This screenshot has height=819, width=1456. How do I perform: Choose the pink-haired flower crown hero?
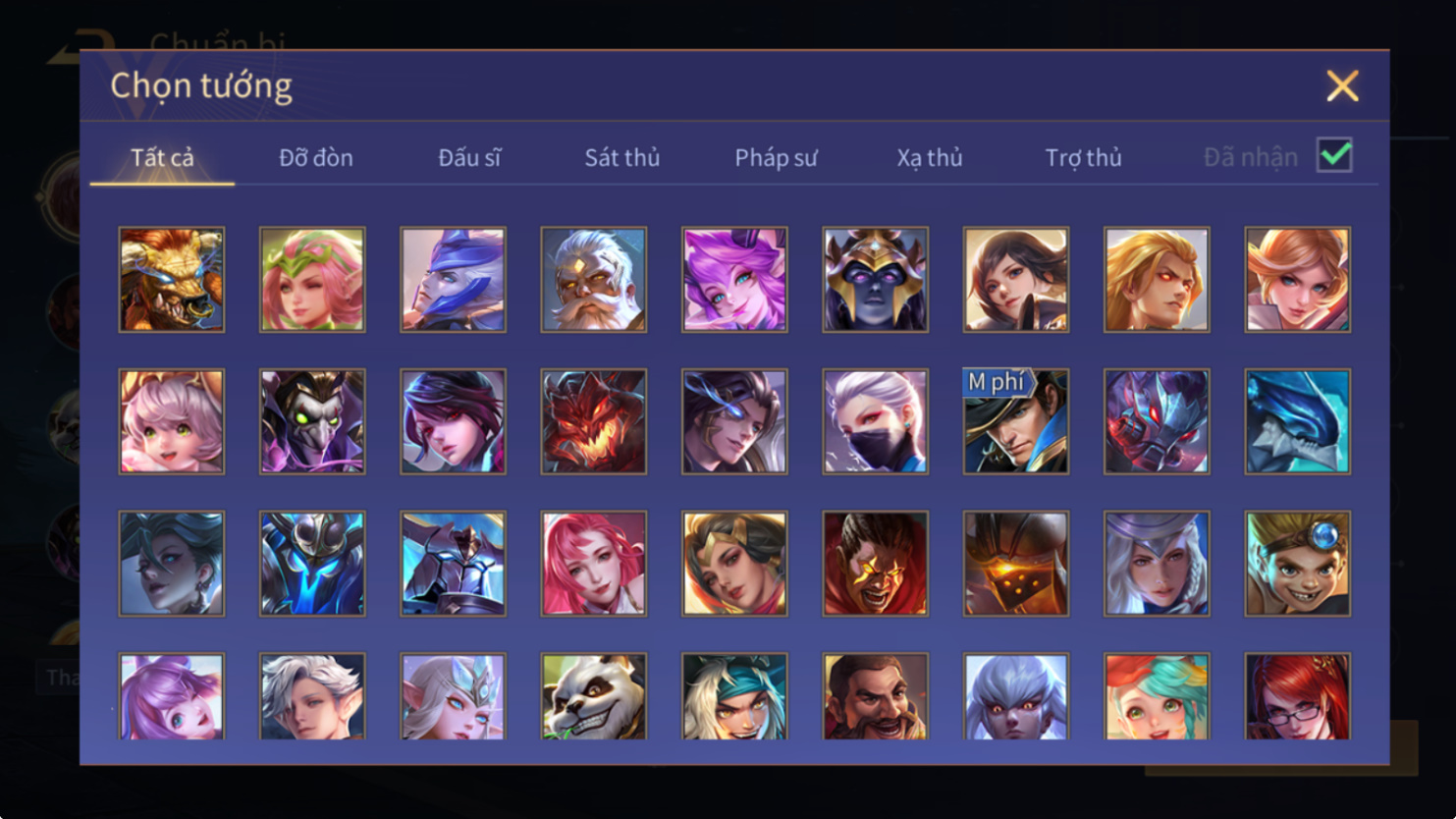coord(312,280)
